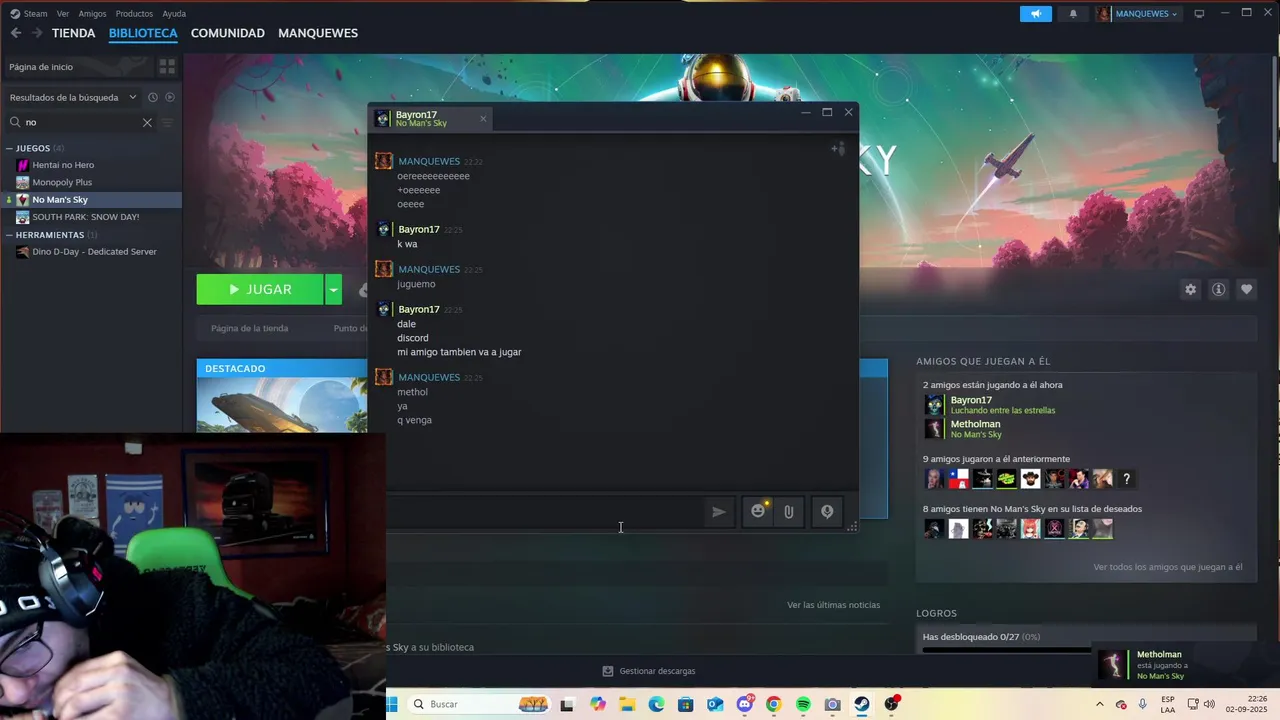
Task: Click MANQUEWES name in first chat message
Action: point(429,161)
